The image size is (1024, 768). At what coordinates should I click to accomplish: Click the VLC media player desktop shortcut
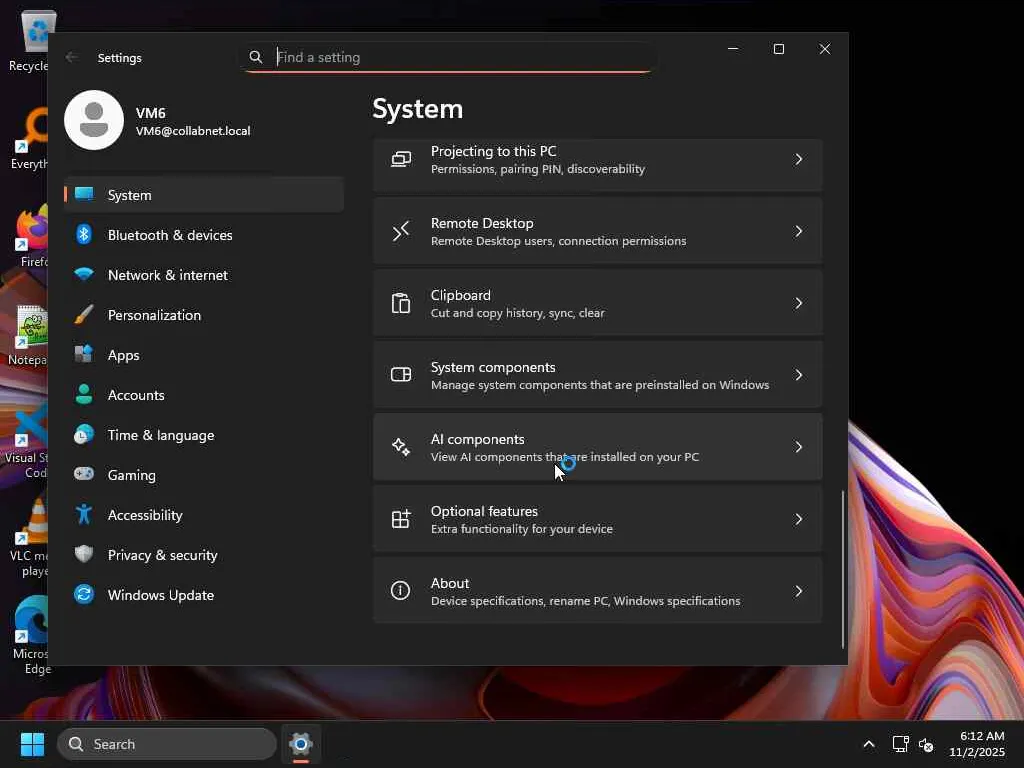click(x=29, y=539)
